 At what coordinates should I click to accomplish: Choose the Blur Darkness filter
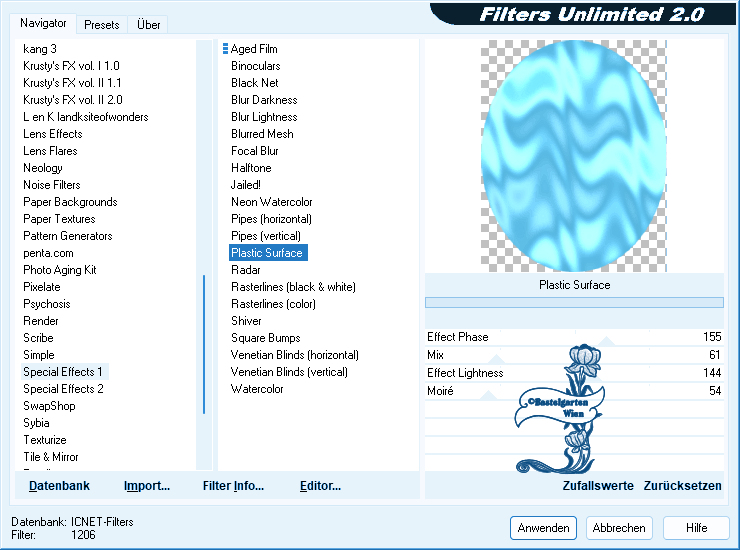[264, 100]
